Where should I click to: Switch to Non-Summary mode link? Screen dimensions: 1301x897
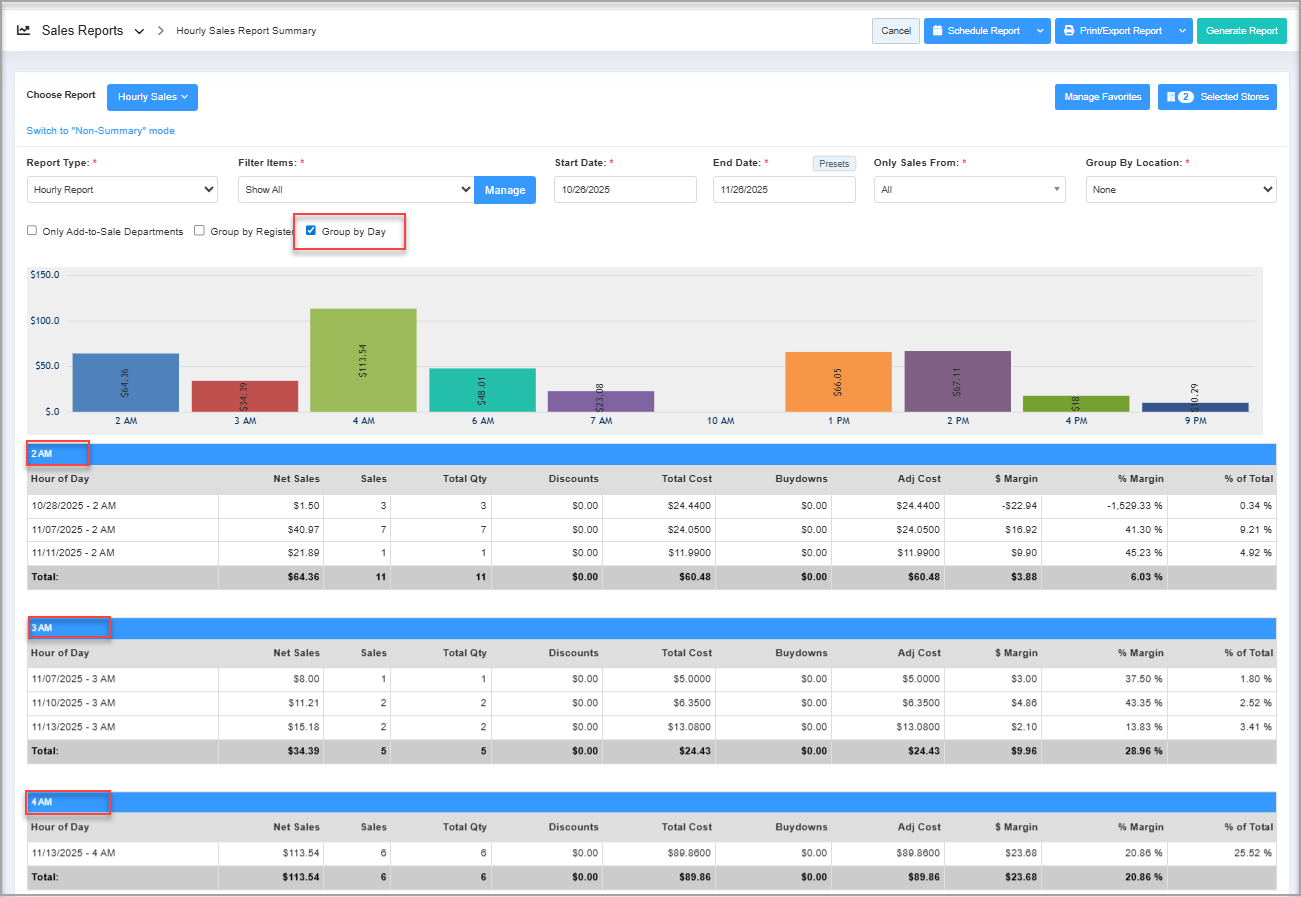(x=100, y=131)
